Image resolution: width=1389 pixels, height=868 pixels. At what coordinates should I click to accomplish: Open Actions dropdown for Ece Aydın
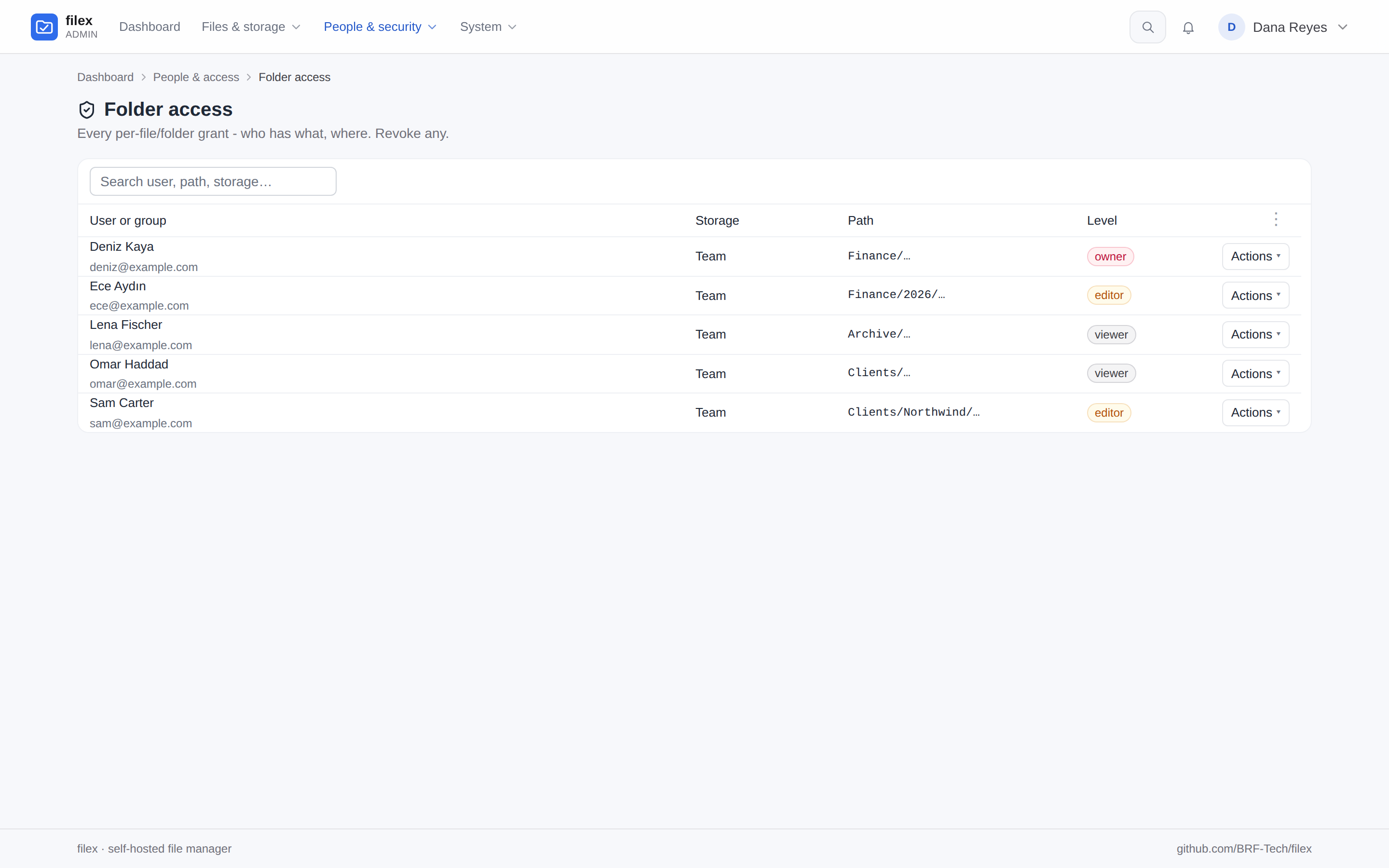[1255, 295]
